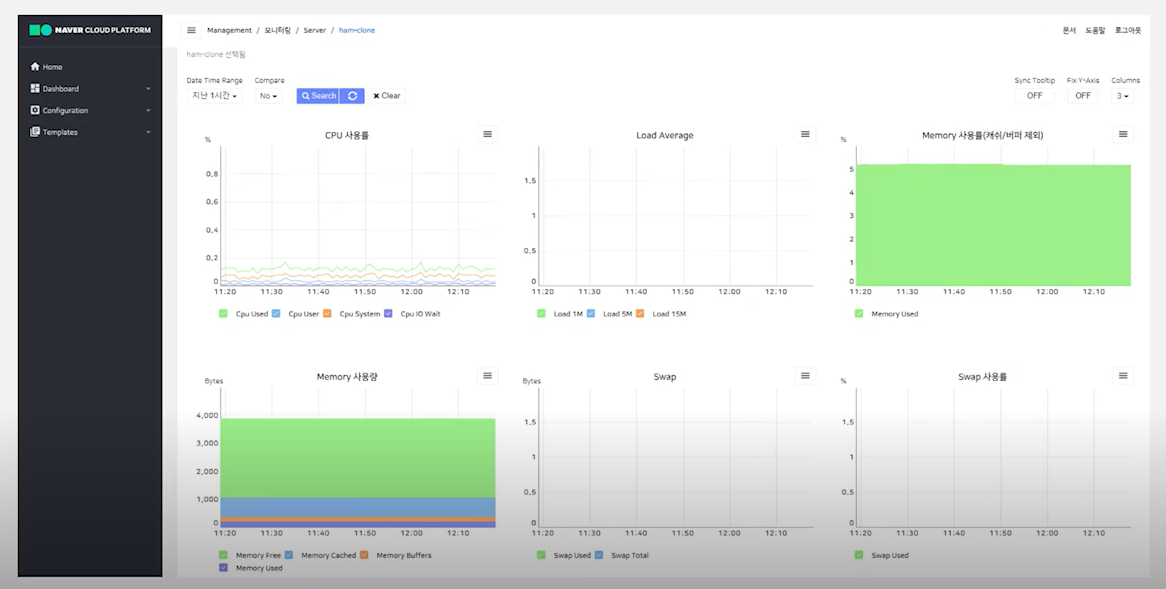Click the green Memory Free area in Memory 사용량 chart

(358, 457)
